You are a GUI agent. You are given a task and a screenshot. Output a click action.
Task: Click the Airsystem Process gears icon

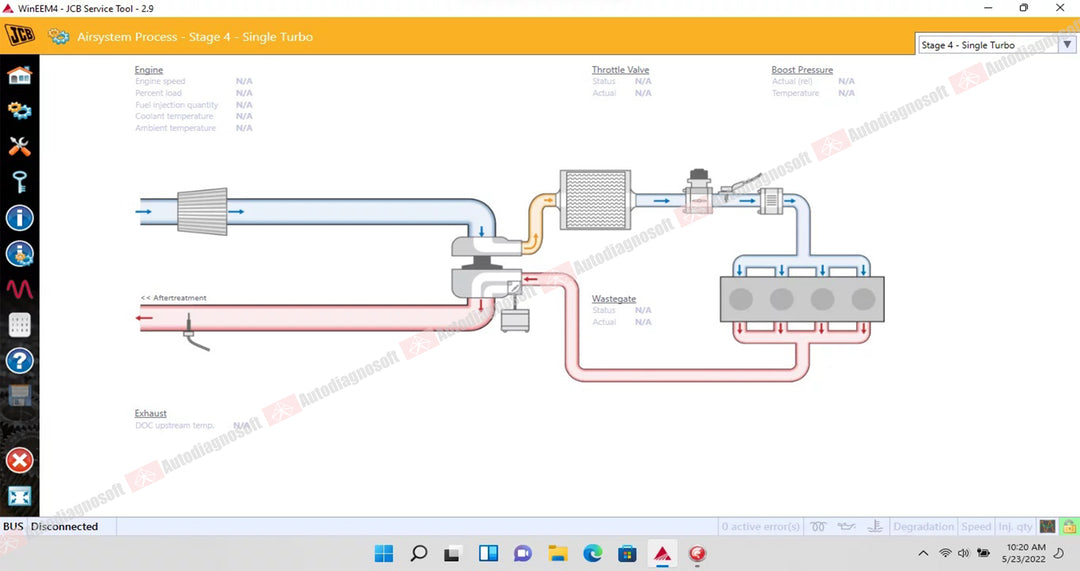pyautogui.click(x=59, y=37)
